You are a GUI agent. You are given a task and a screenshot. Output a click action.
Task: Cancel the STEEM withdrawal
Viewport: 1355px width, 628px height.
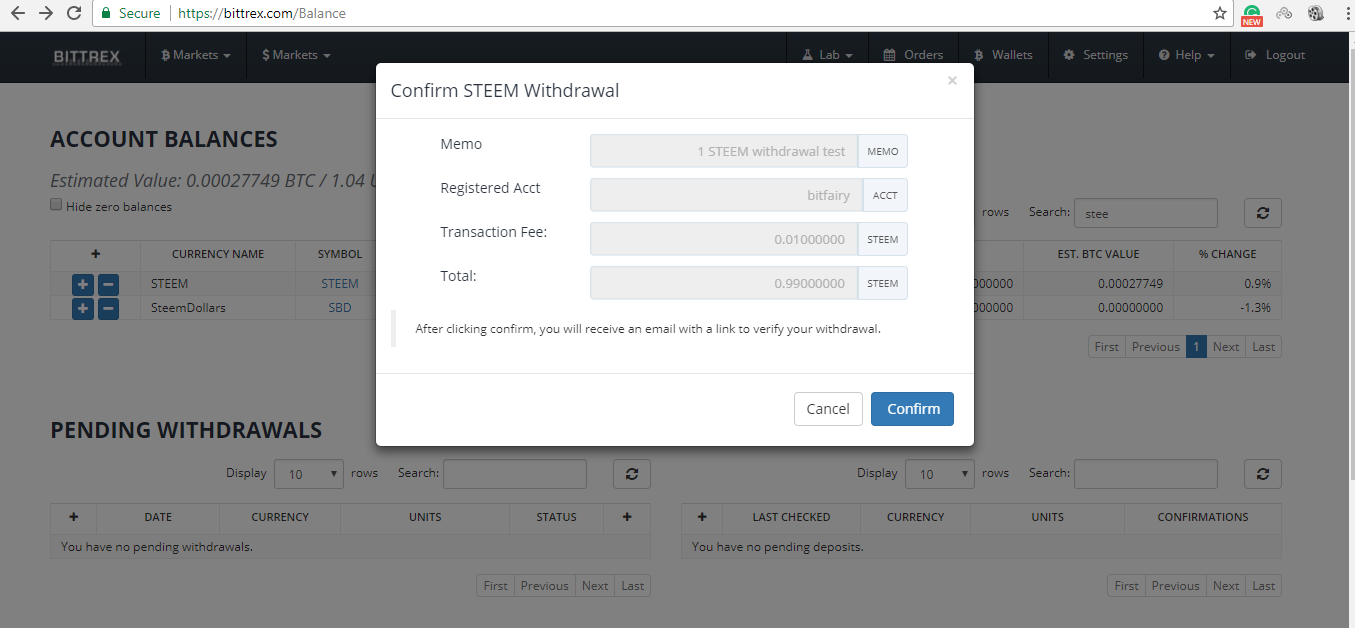point(828,409)
